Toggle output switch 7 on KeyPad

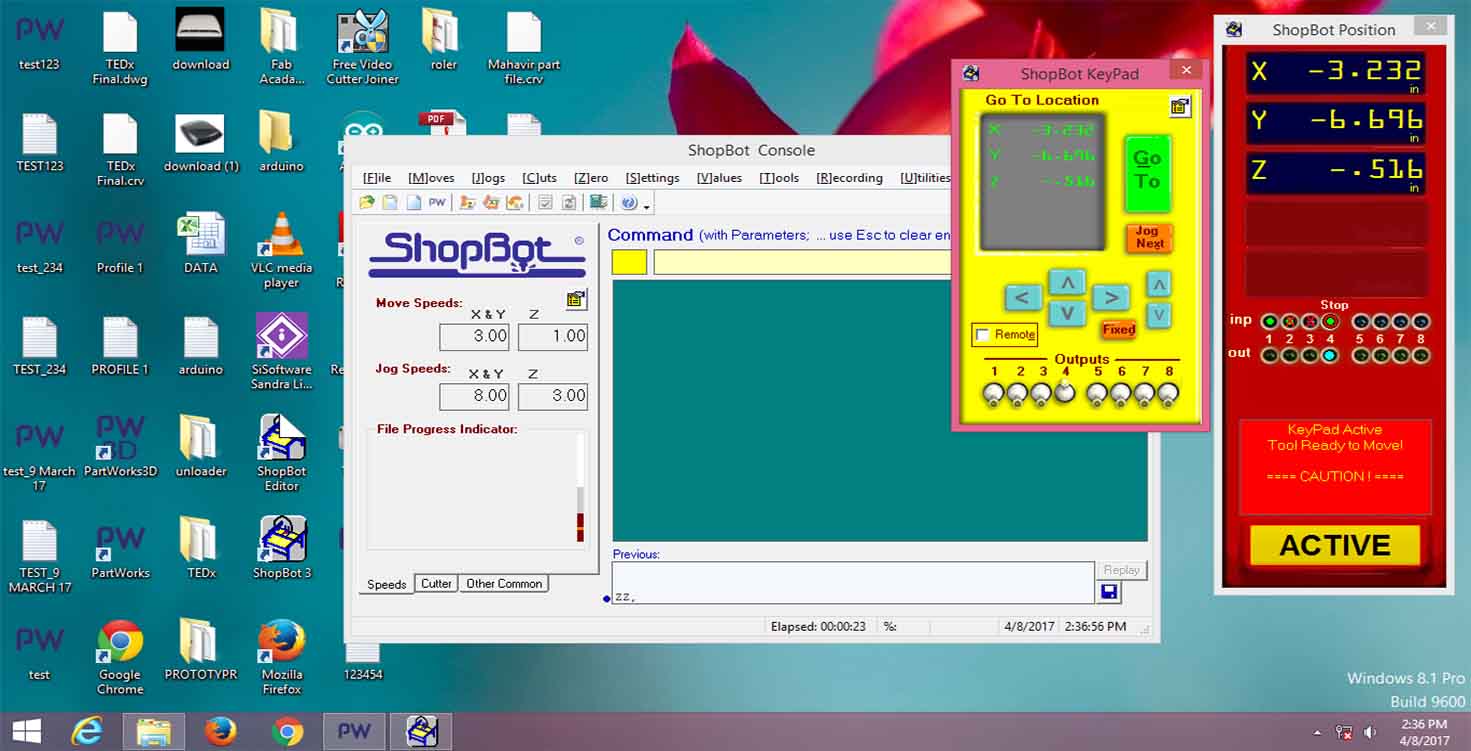[1145, 393]
